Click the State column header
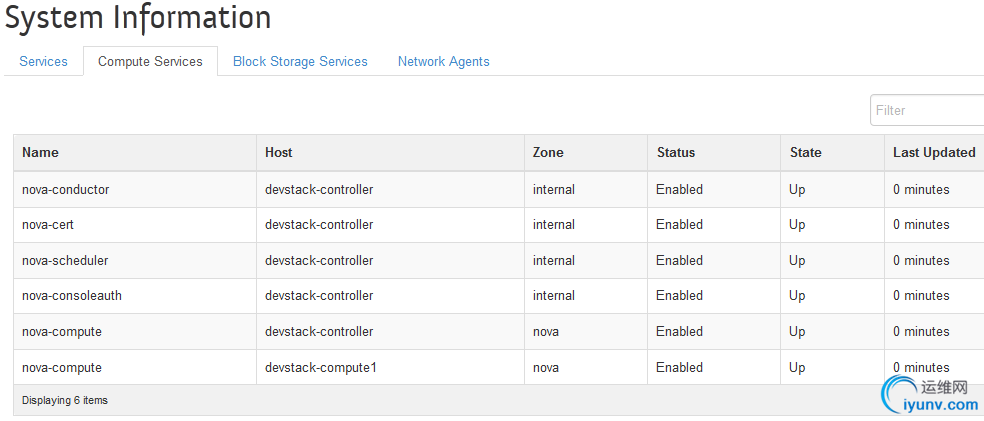The image size is (984, 421). 805,152
